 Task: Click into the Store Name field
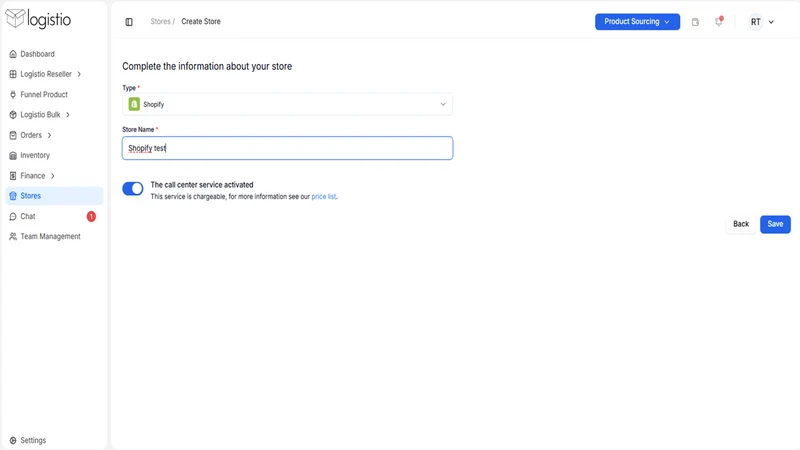287,148
